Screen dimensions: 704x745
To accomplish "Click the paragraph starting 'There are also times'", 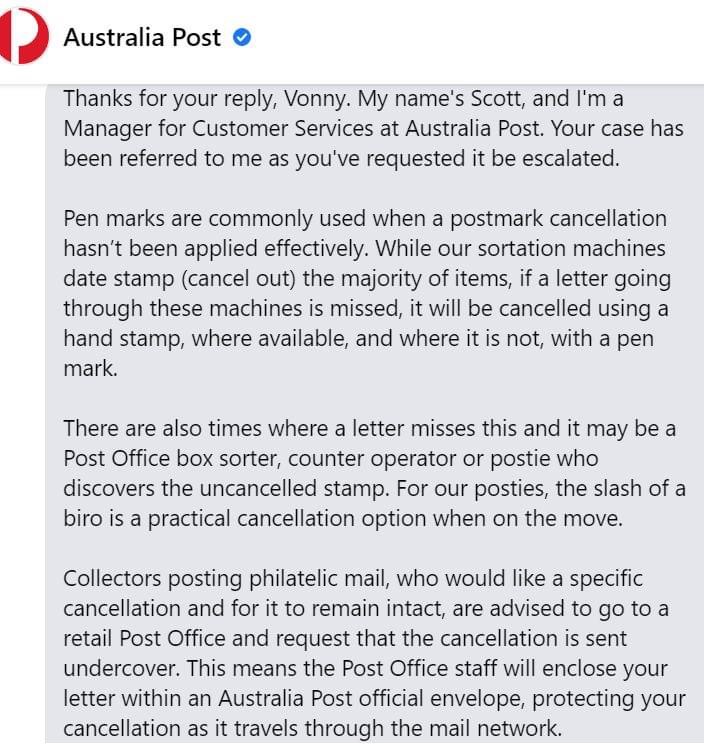I will tap(374, 473).
